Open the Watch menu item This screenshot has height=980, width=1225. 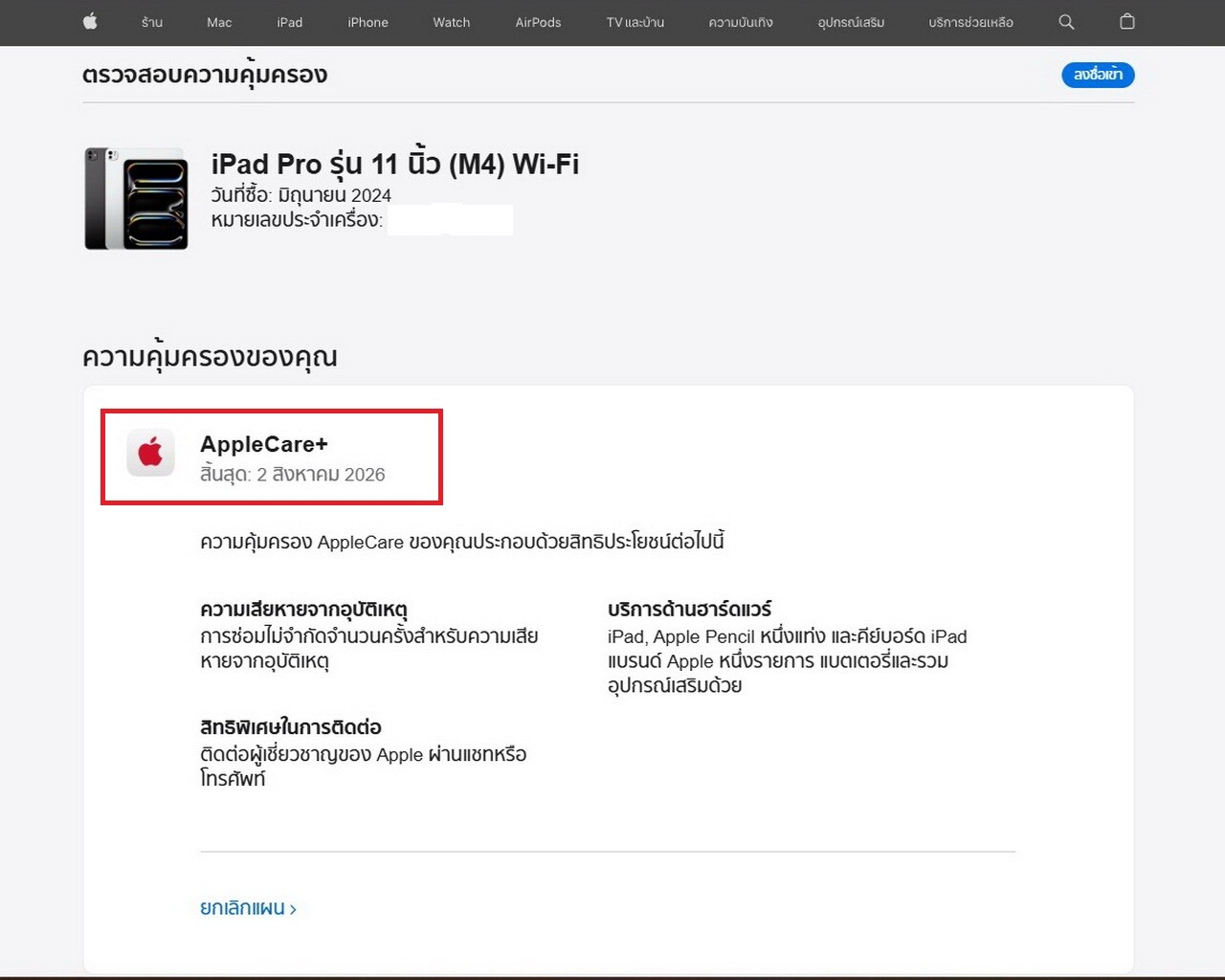click(451, 22)
